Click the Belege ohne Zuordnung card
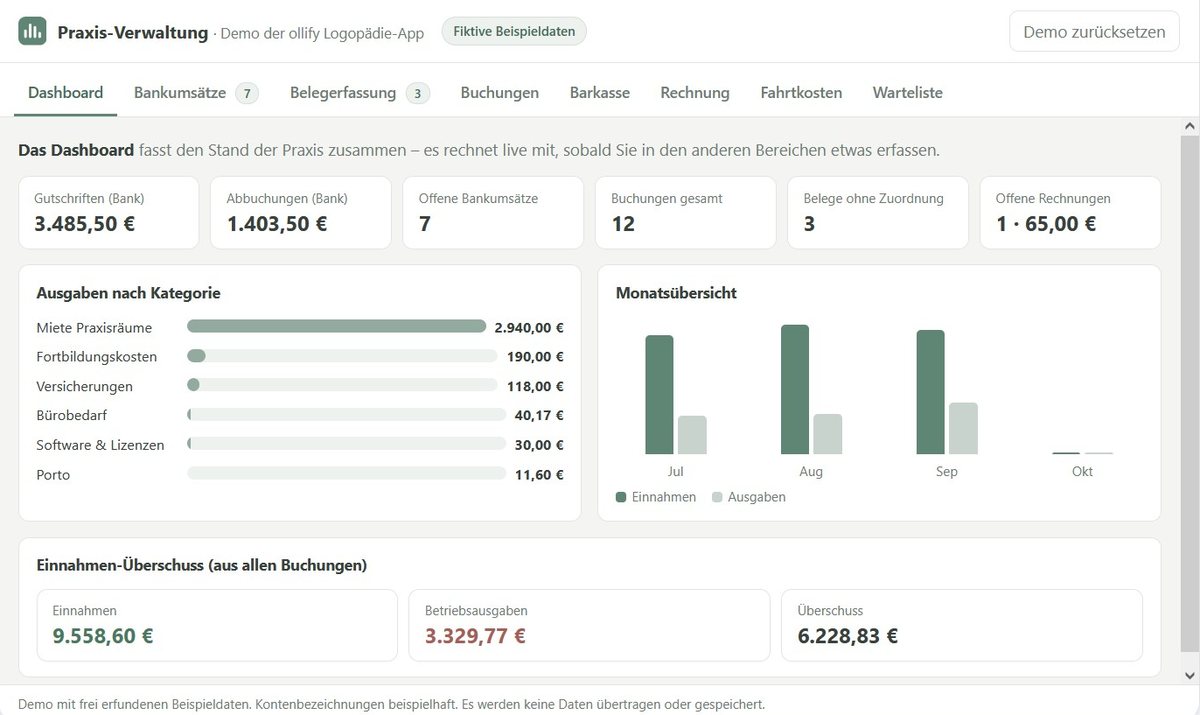The height and width of the screenshot is (715, 1200). click(x=878, y=212)
